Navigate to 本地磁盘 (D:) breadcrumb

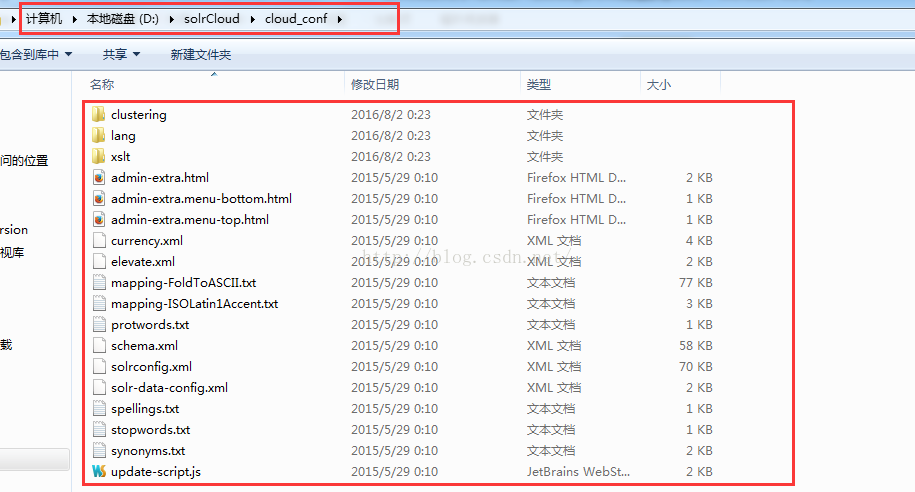(x=123, y=19)
